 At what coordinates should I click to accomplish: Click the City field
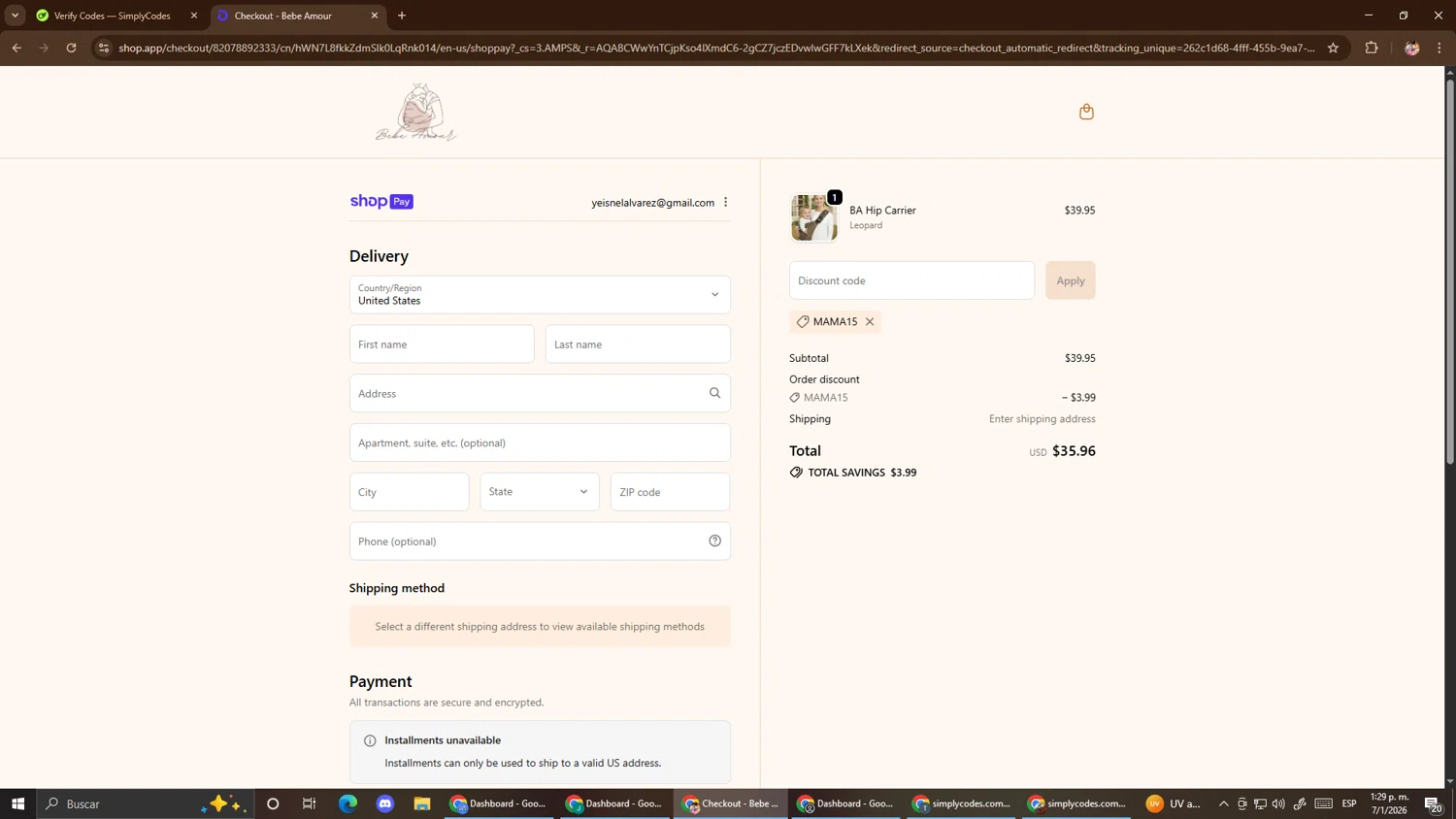coord(409,492)
